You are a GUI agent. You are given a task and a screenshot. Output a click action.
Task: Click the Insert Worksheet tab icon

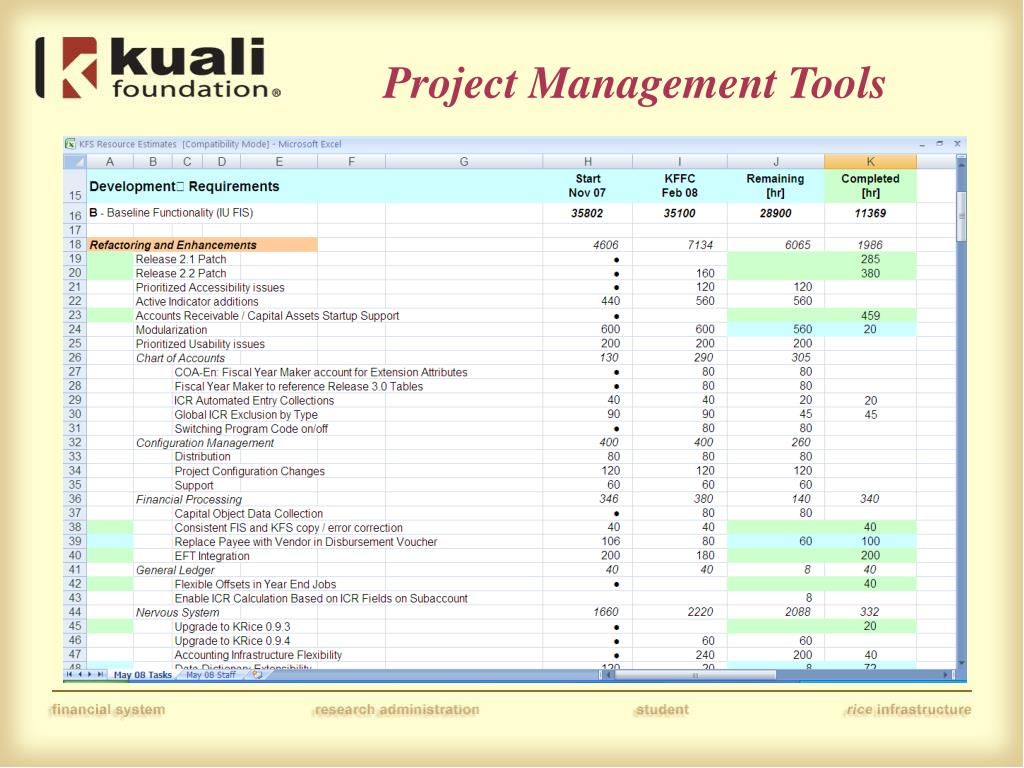coord(257,675)
